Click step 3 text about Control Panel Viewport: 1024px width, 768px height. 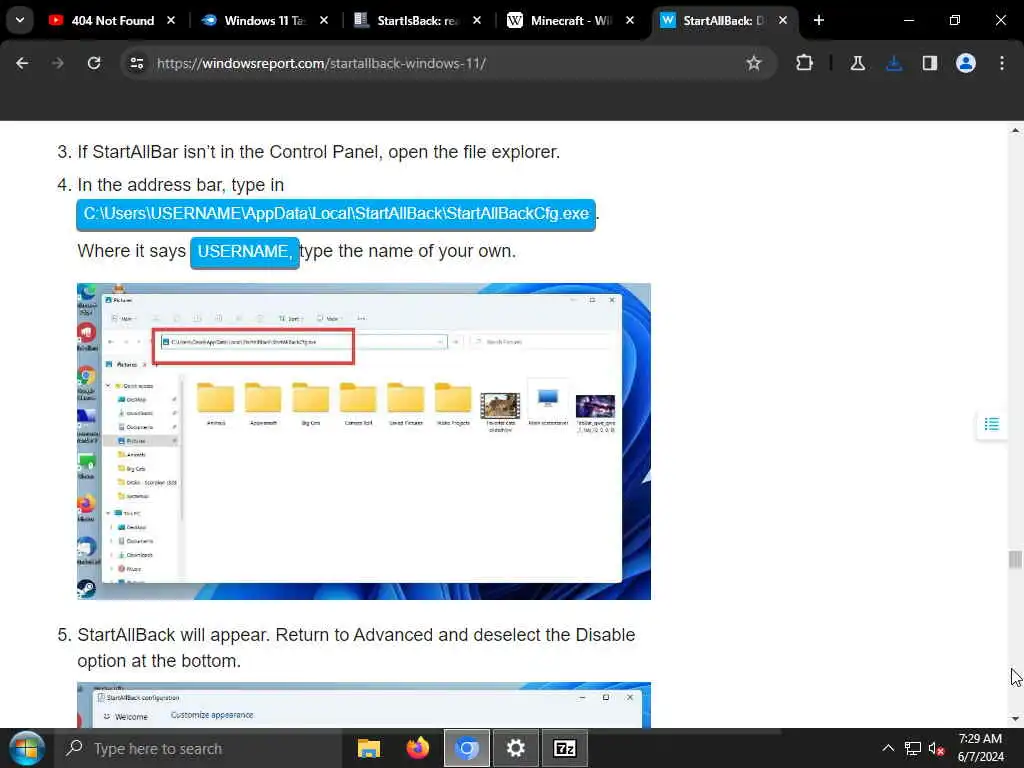pos(319,152)
